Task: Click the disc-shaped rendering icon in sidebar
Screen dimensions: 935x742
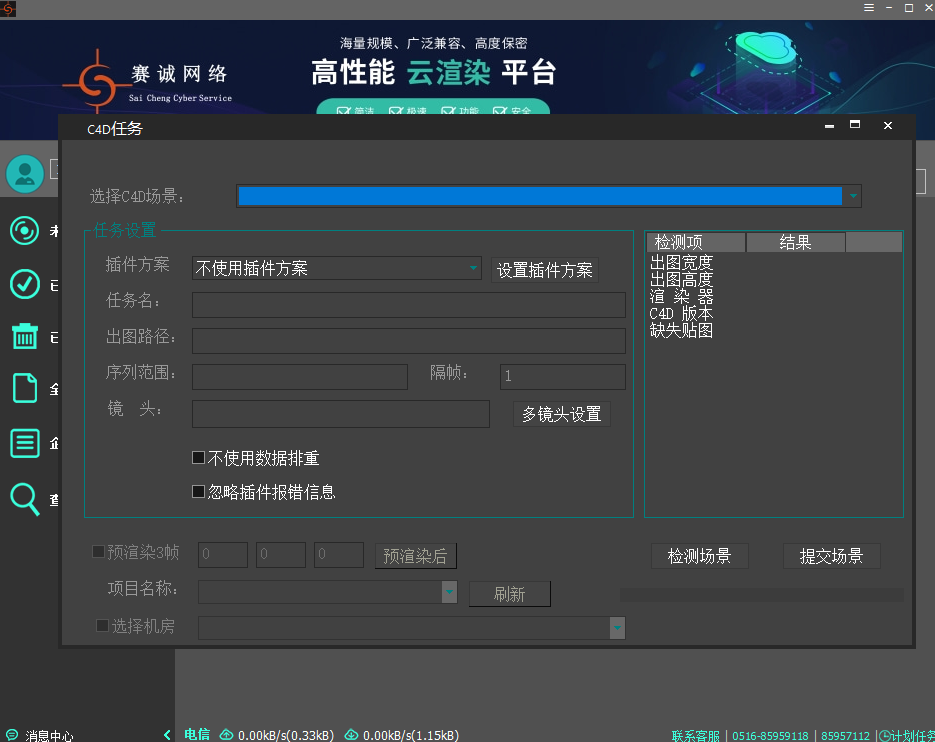Action: [24, 232]
